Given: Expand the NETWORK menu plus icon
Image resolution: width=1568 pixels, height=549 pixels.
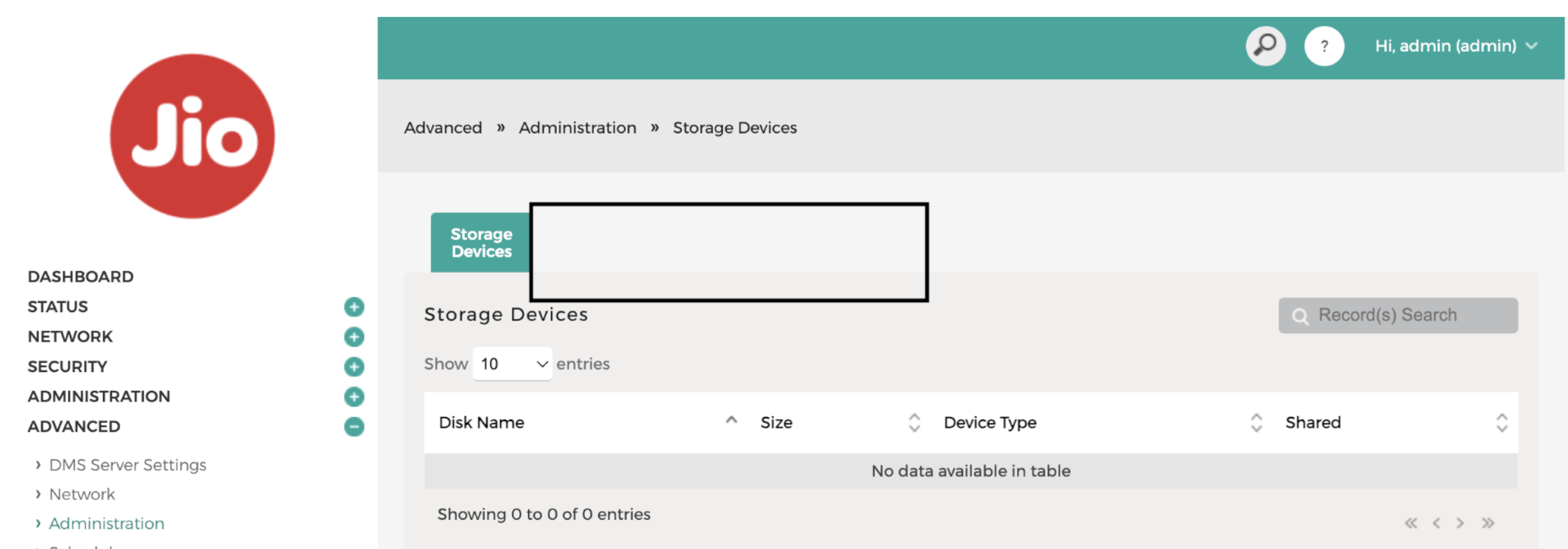Looking at the screenshot, I should click(x=354, y=336).
